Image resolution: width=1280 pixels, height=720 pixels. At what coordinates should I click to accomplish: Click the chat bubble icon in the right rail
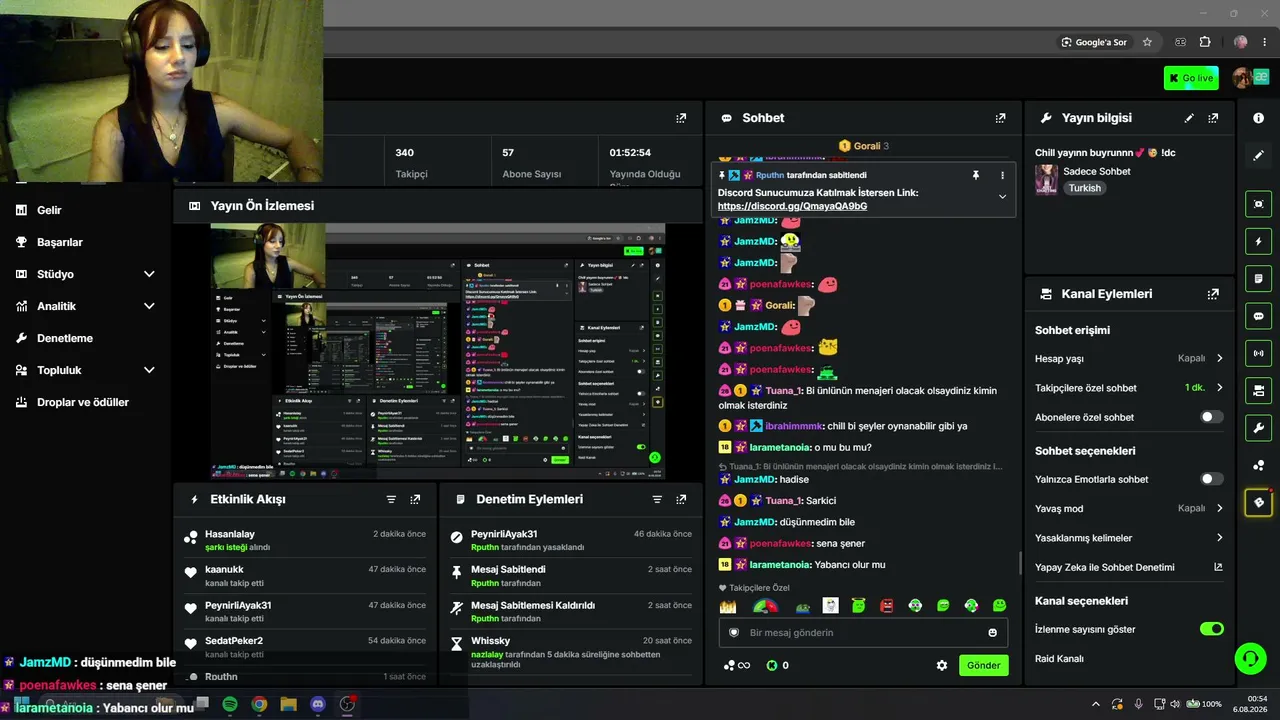(1258, 316)
